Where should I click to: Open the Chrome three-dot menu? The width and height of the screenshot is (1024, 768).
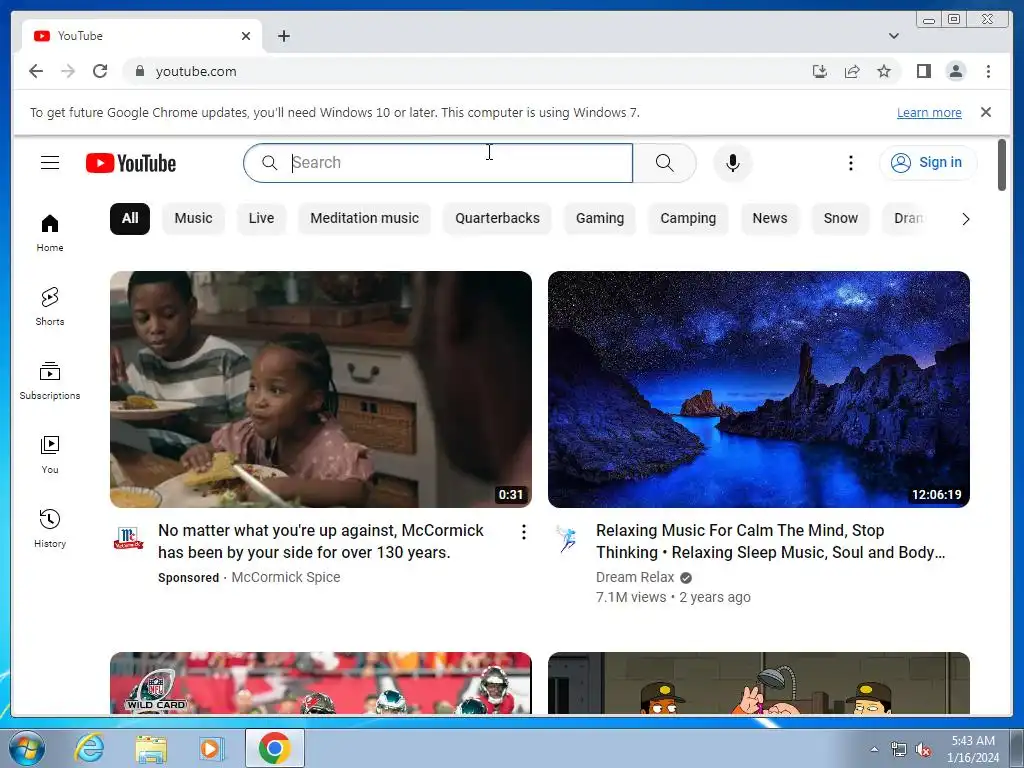(988, 71)
